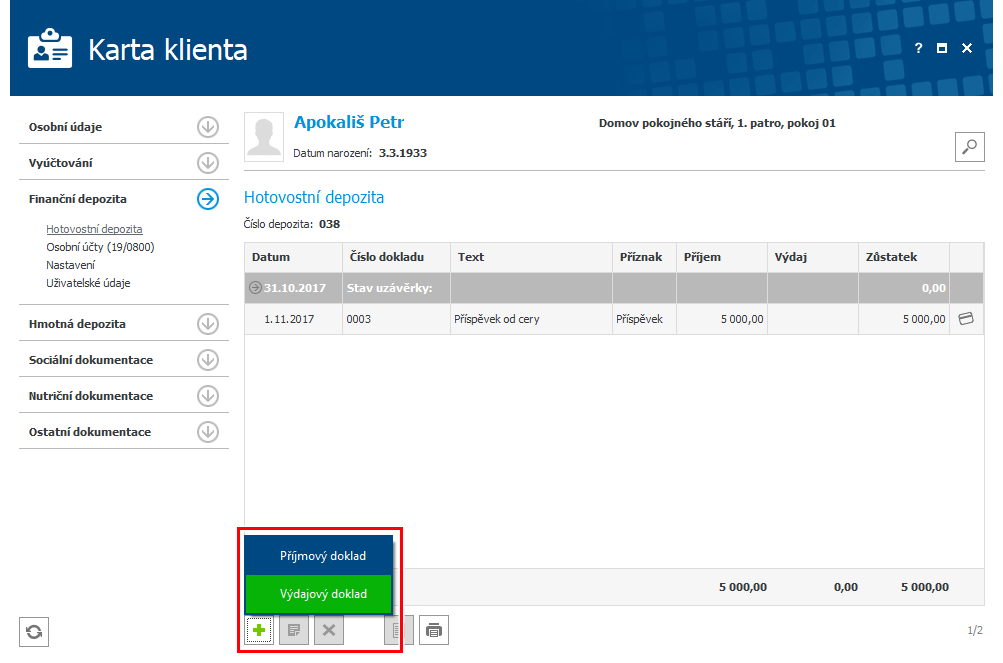Click the Apokališ Petr client name

349,122
